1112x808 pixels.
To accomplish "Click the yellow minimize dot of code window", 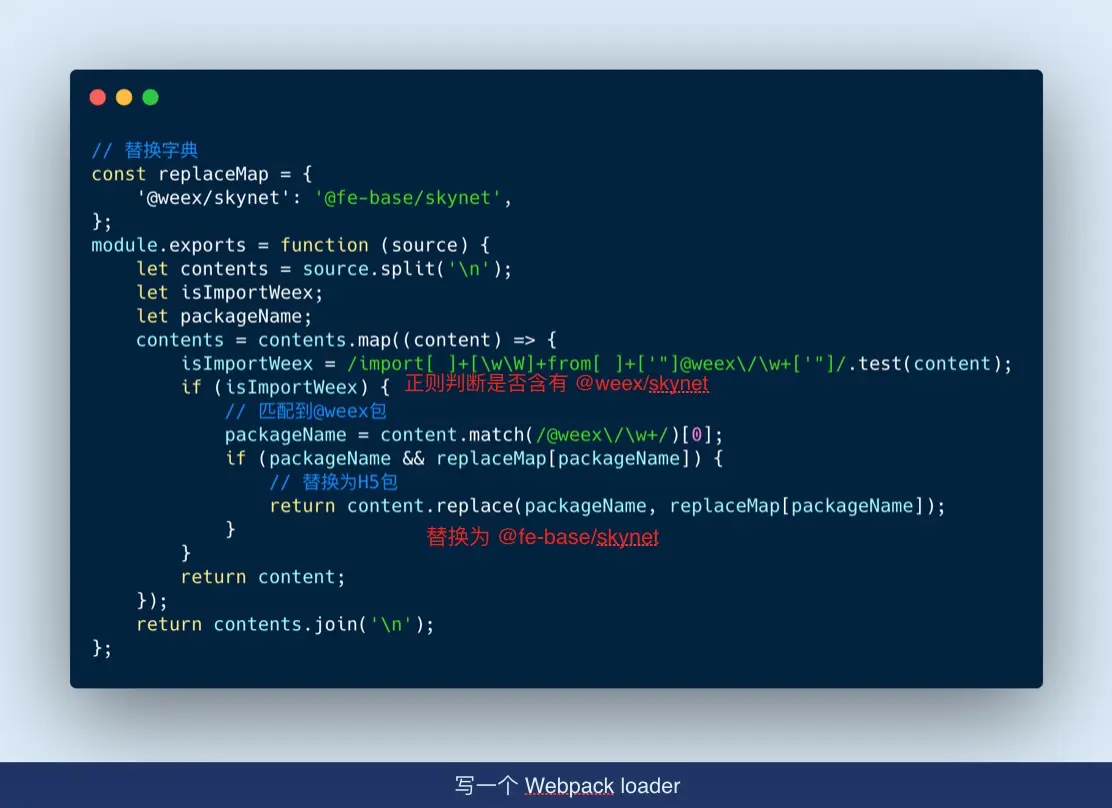I will point(124,97).
